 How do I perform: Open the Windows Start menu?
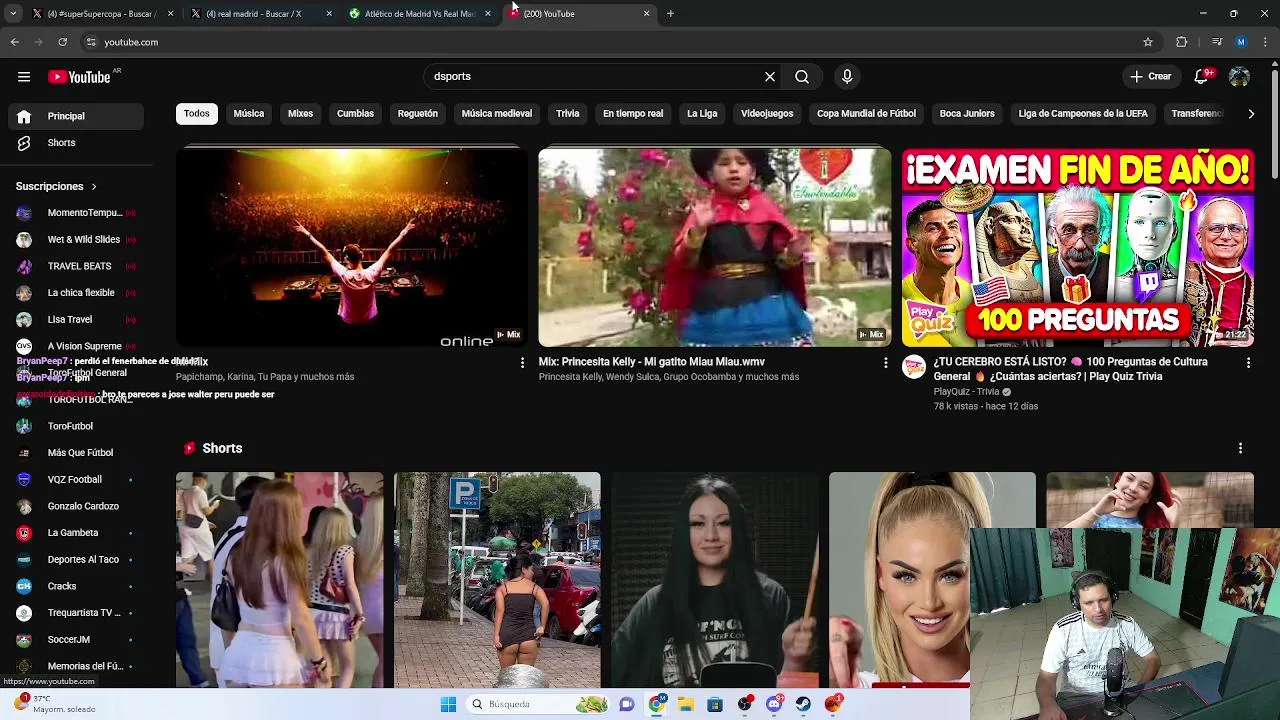click(448, 704)
